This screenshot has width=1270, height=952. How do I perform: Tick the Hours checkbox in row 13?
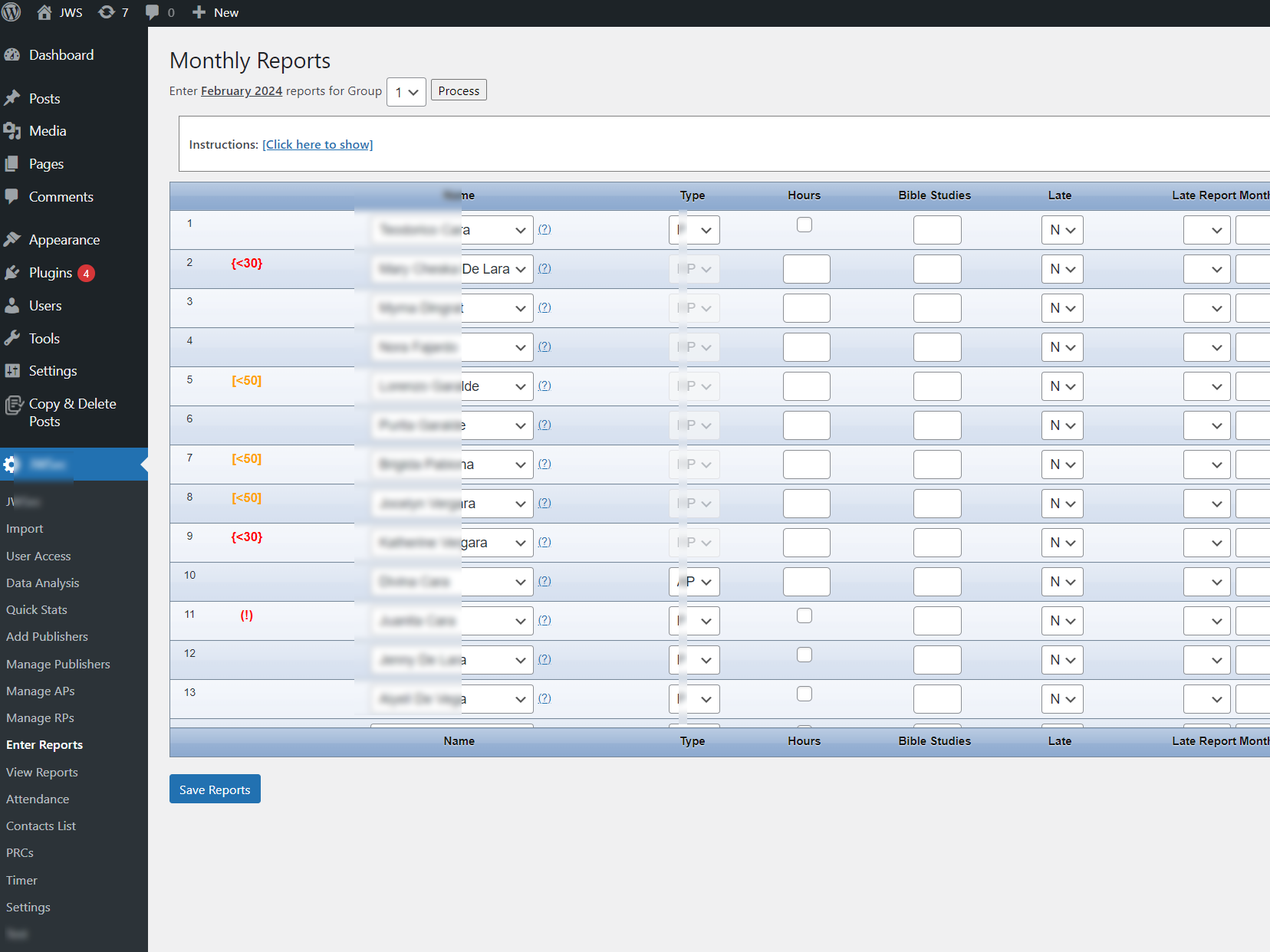coord(804,694)
